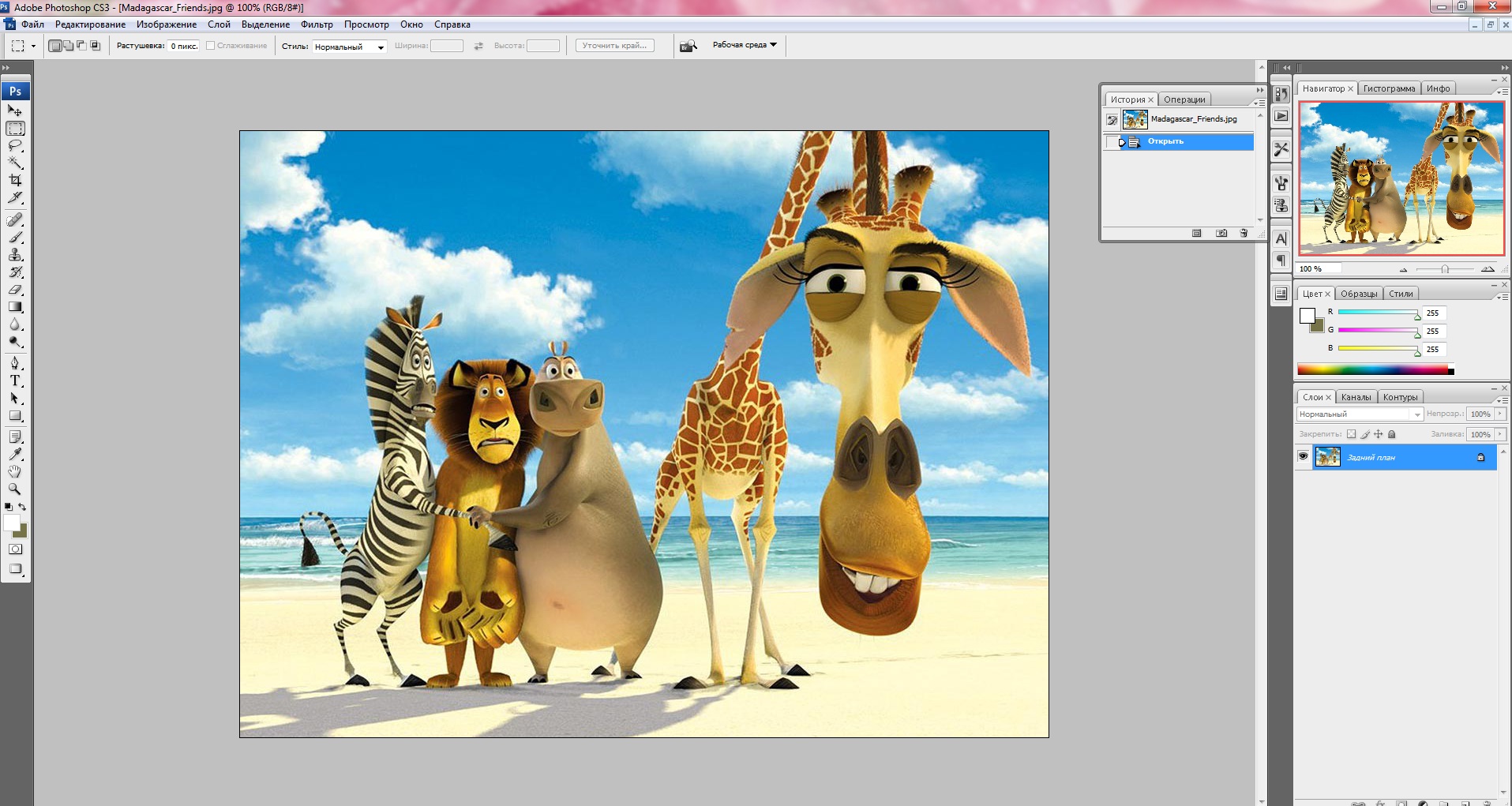The height and width of the screenshot is (806, 1512).
Task: Open the Стиль dropdown
Action: tap(349, 47)
